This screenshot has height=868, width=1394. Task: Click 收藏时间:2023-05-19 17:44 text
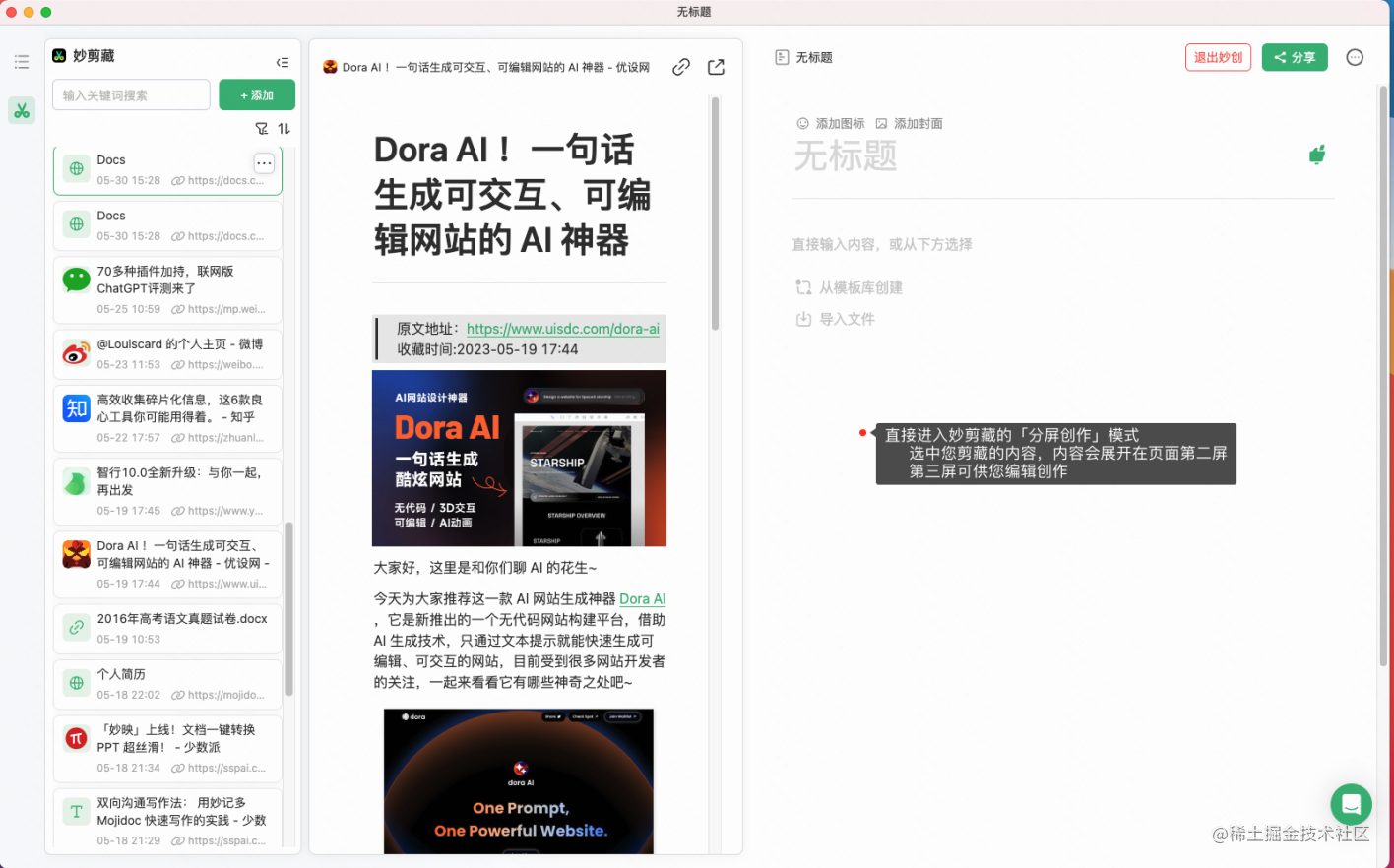(x=487, y=349)
